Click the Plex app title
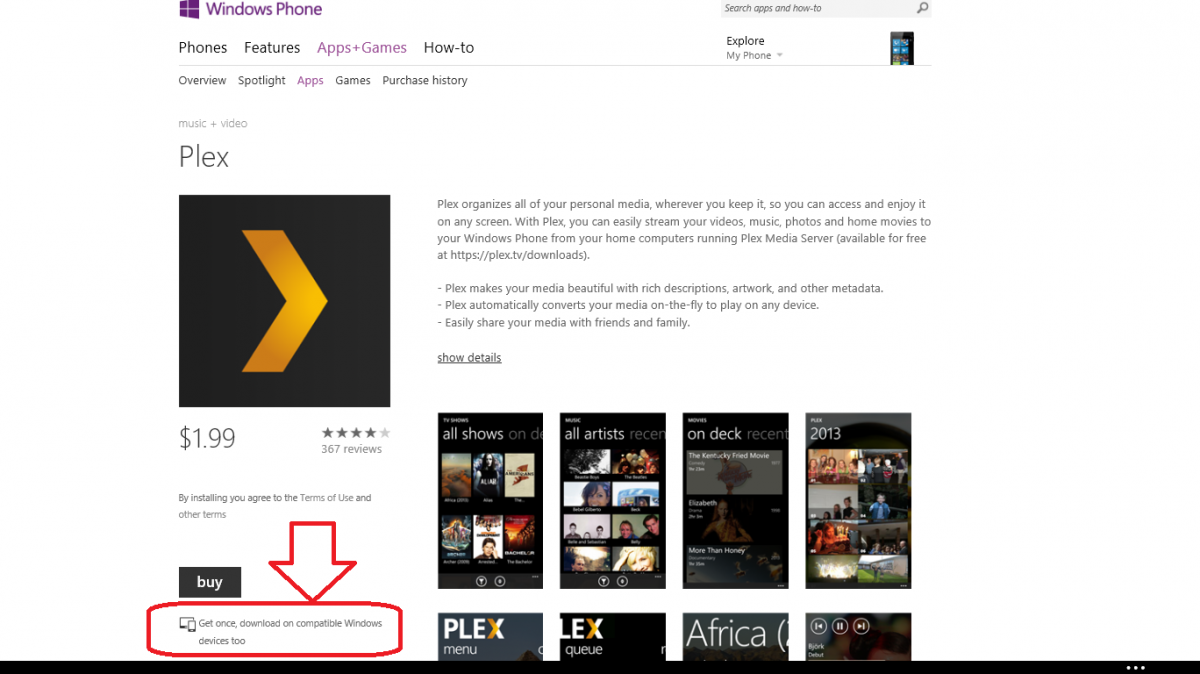 204,157
